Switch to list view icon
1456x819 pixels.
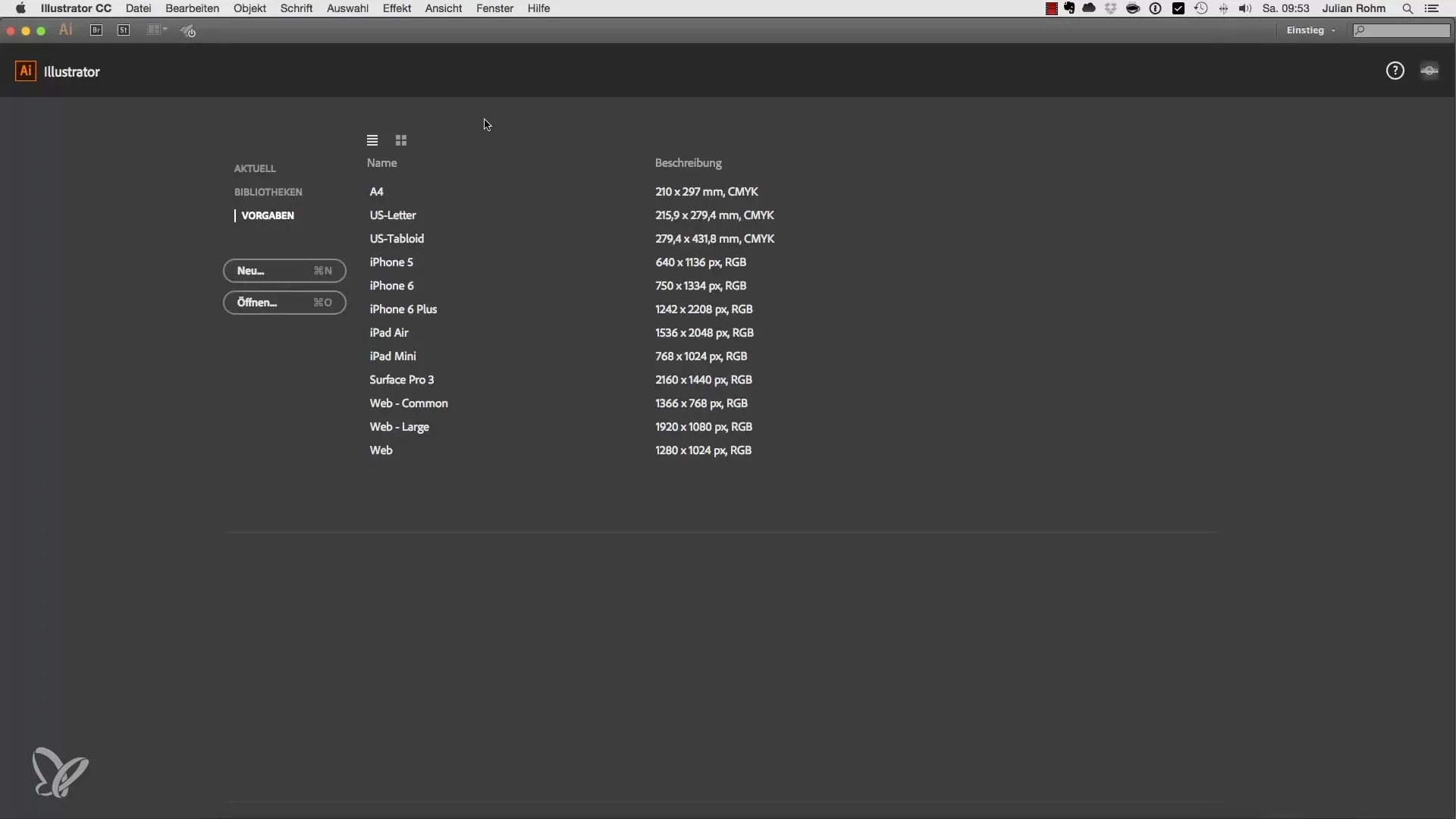coord(372,140)
